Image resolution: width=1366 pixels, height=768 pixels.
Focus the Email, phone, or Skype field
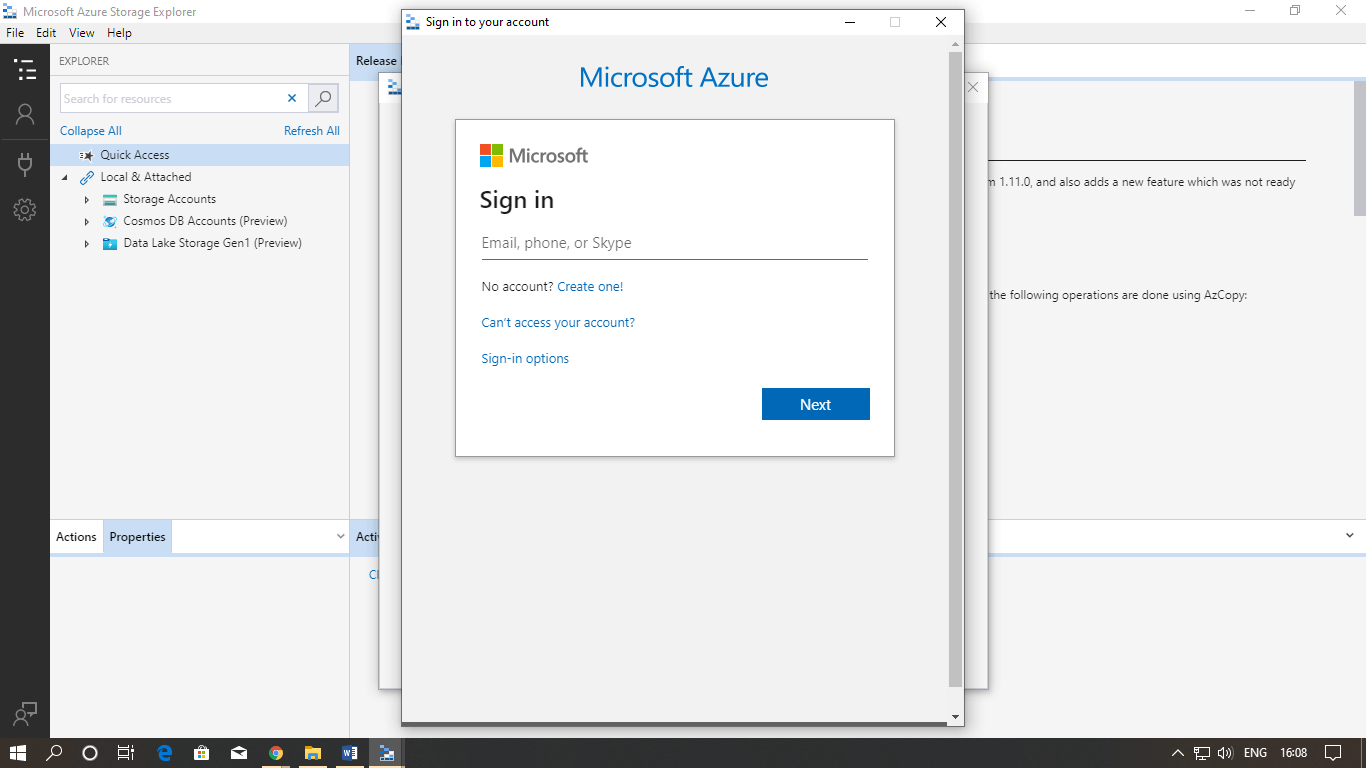pyautogui.click(x=675, y=243)
